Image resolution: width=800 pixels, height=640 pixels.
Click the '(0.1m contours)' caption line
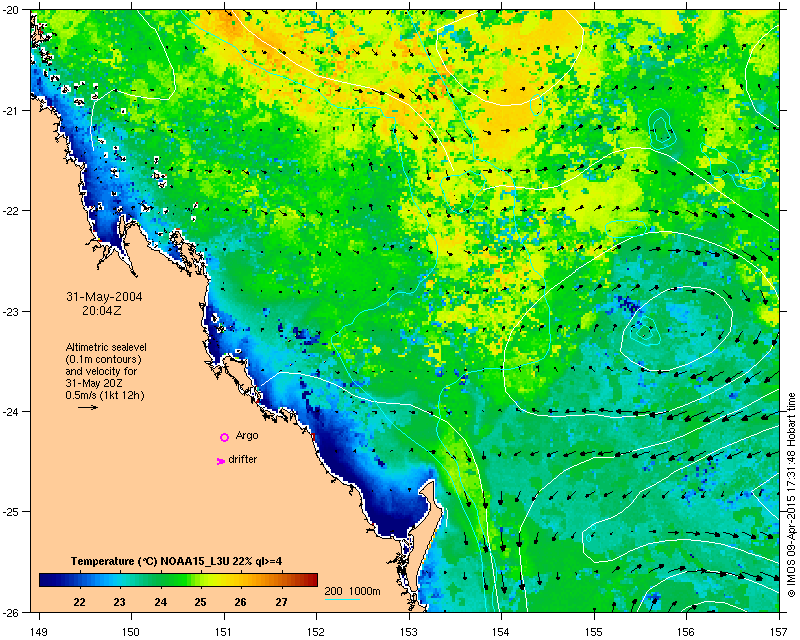103,359
